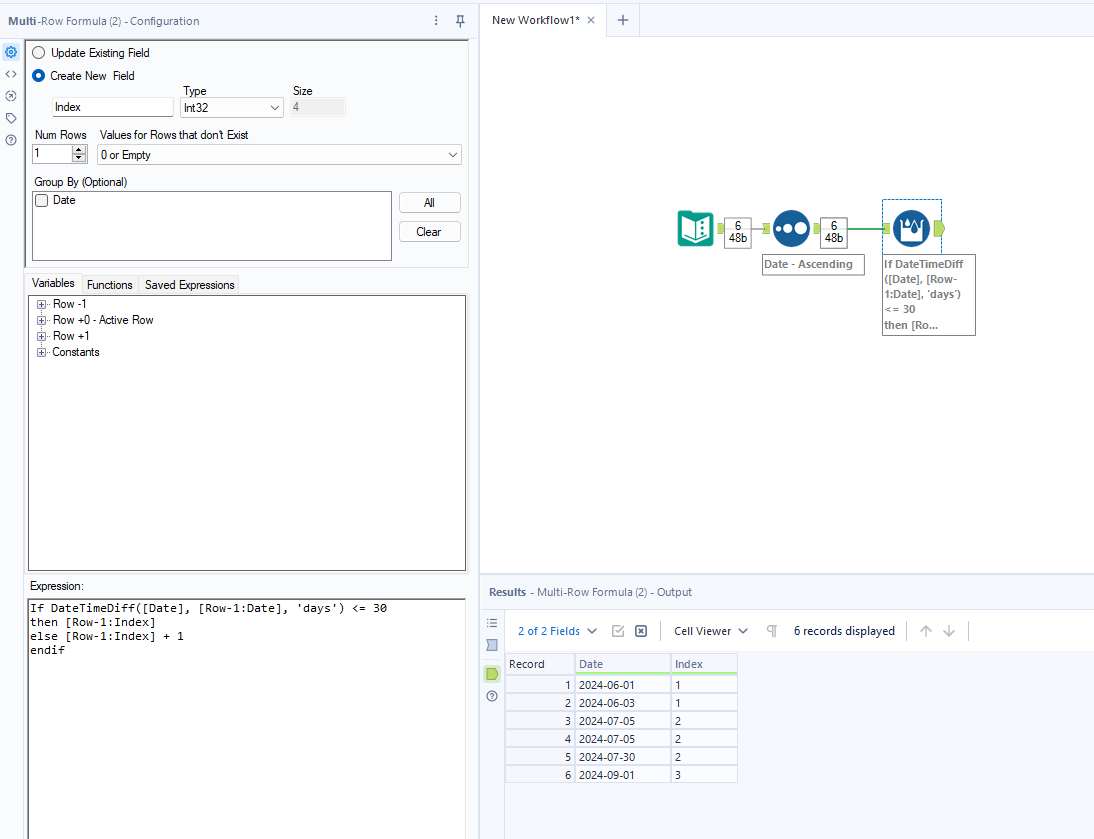Select the Update Existing Field option

coord(39,53)
